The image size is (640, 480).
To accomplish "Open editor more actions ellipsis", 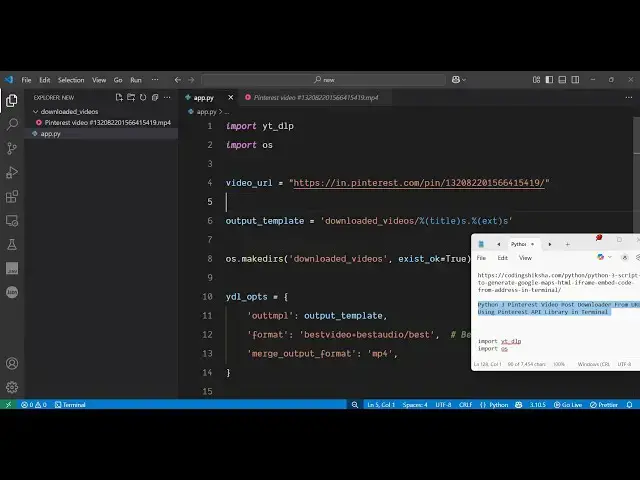I will (629, 98).
